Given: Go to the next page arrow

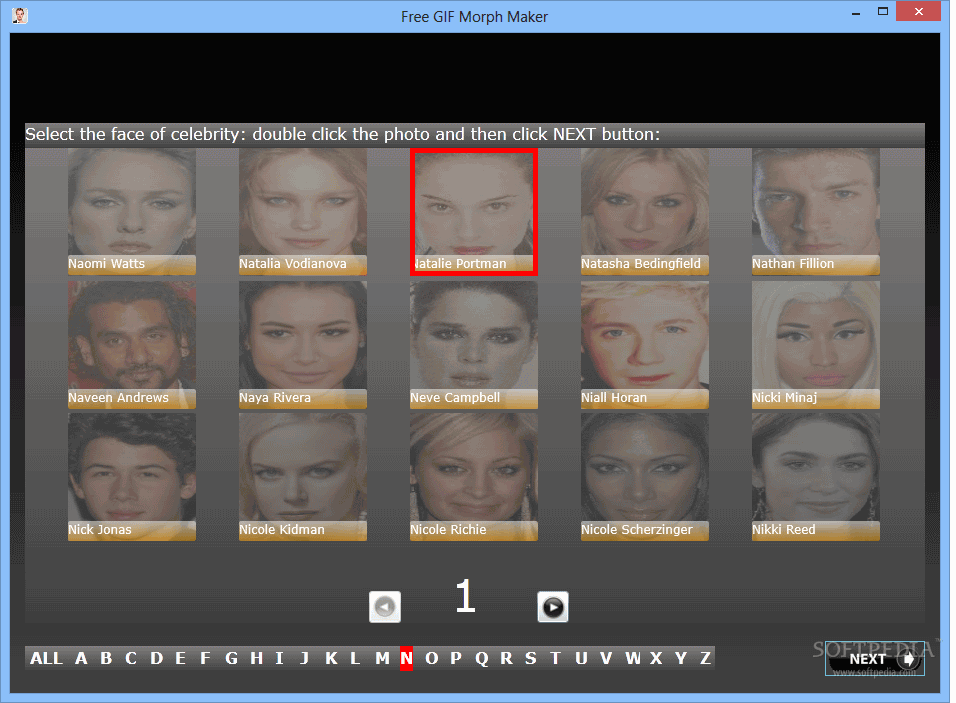Looking at the screenshot, I should 553,607.
